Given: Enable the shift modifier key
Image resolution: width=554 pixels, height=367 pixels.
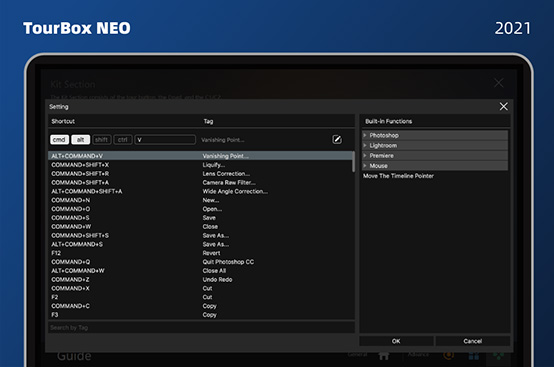Looking at the screenshot, I should 102,140.
